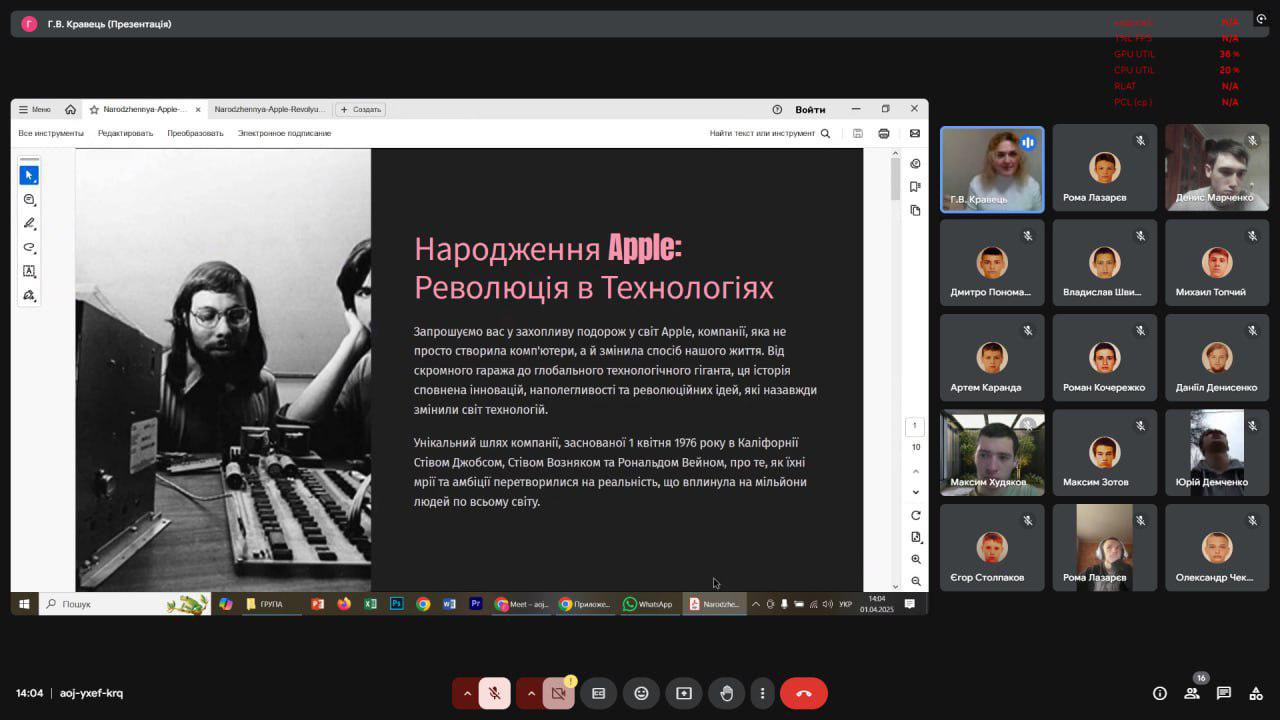Click the magnifier search icon in Acrobat
This screenshot has height=720, width=1280.
tap(825, 133)
